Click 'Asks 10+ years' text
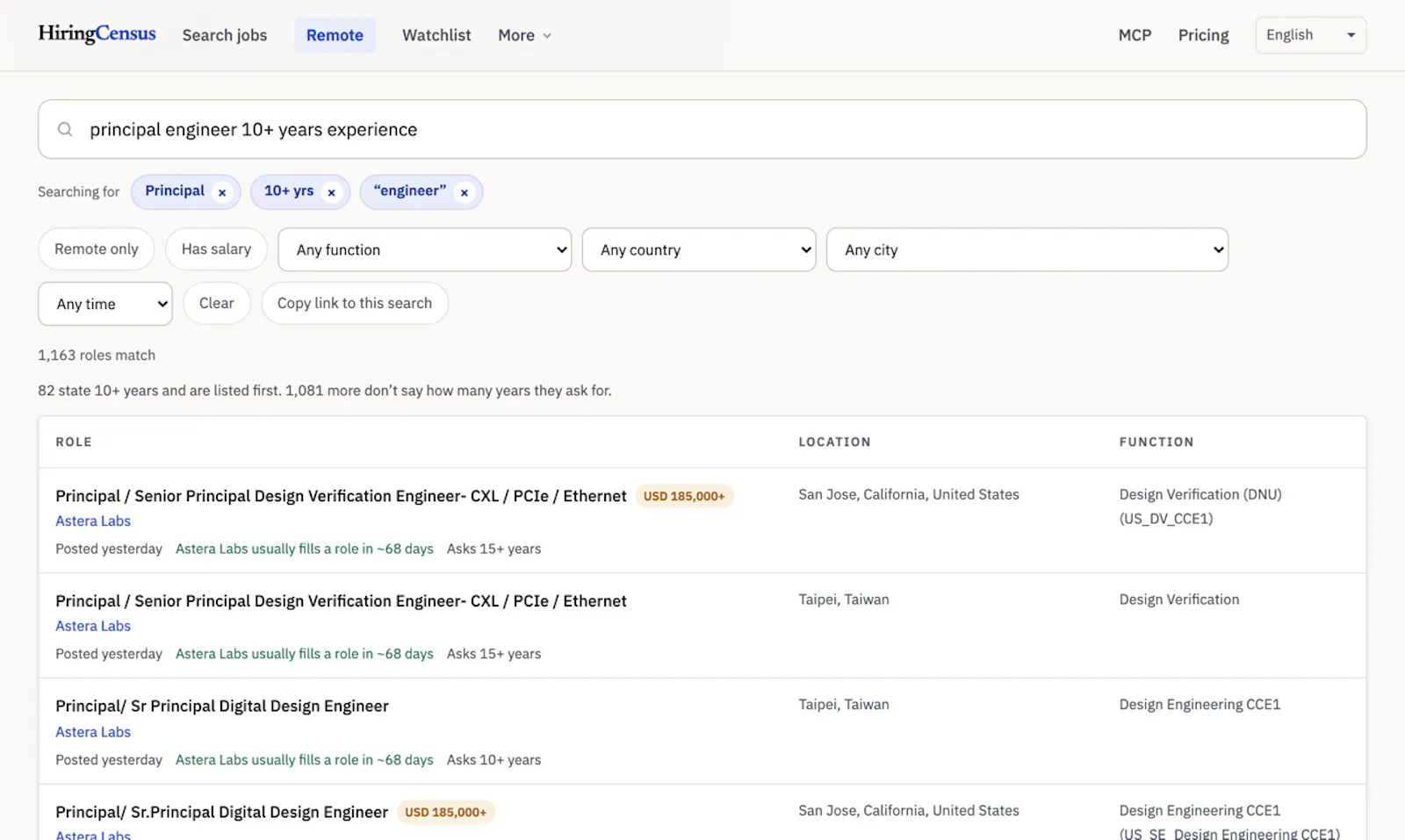This screenshot has height=840, width=1405. tap(494, 760)
